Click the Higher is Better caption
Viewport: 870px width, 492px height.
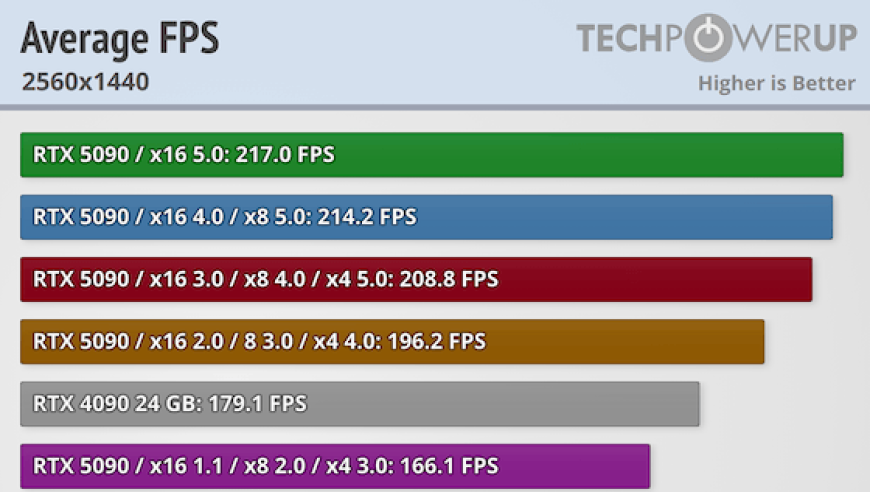coord(777,83)
